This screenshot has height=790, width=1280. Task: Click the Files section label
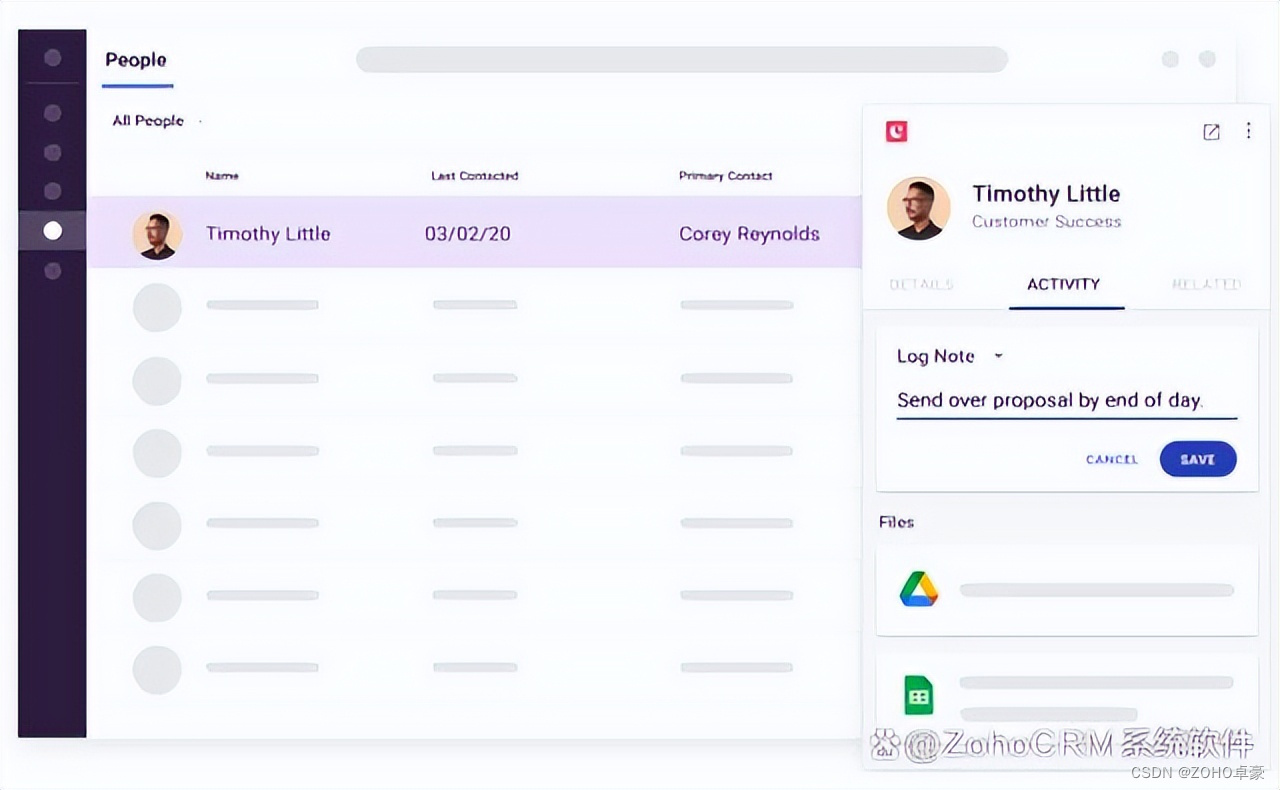tap(896, 522)
